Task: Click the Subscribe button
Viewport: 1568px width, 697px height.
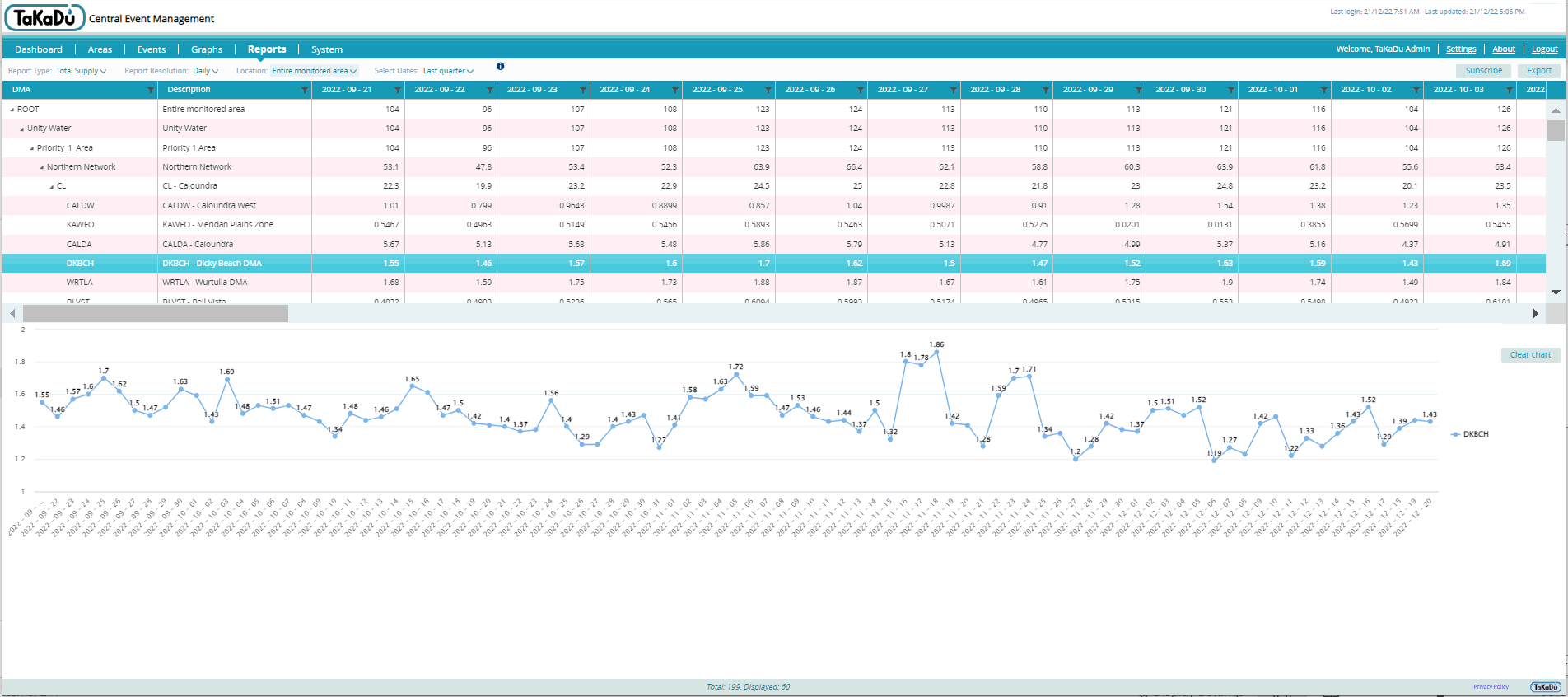Action: coord(1484,71)
